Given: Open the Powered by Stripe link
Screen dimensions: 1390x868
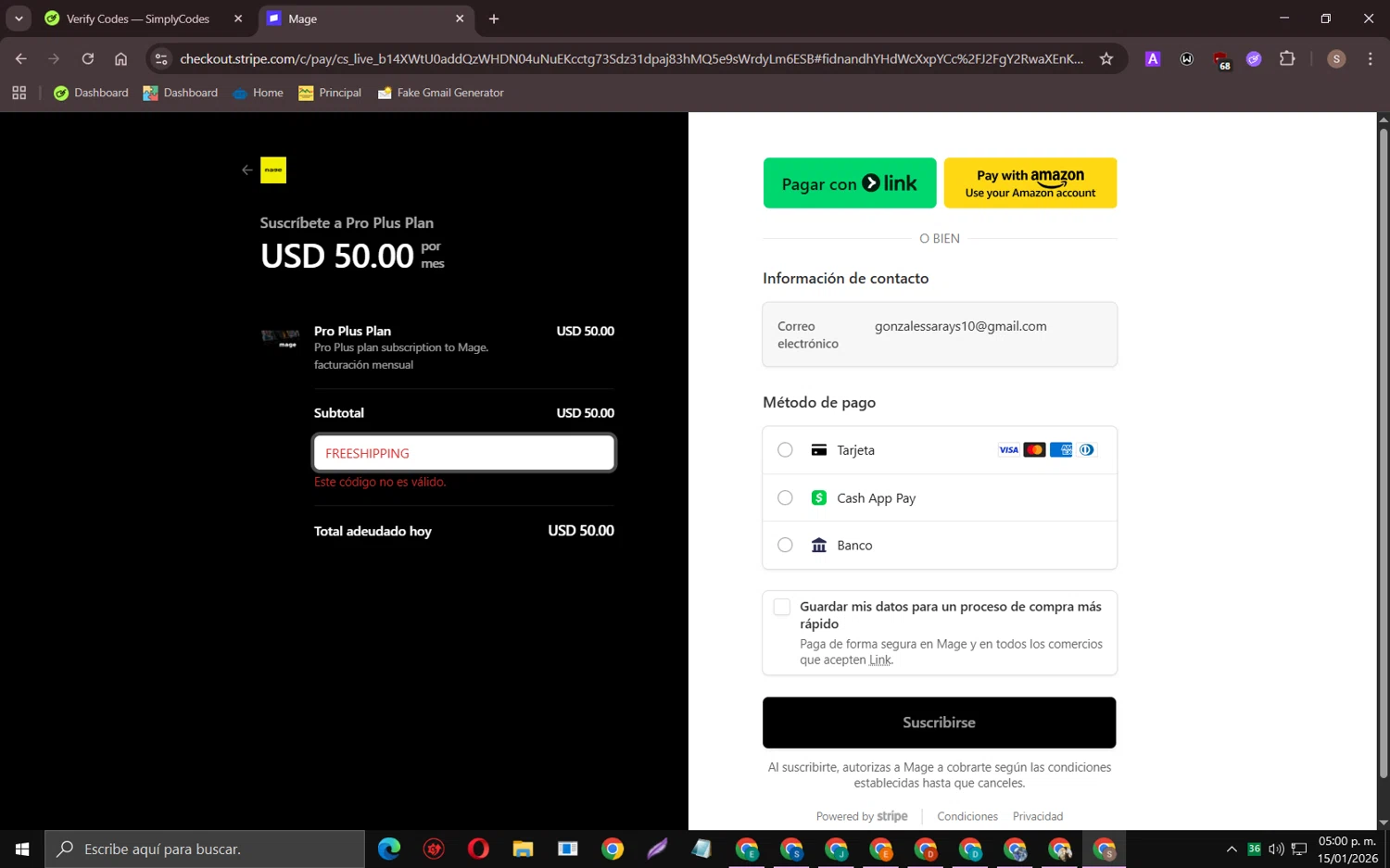Looking at the screenshot, I should (x=862, y=816).
